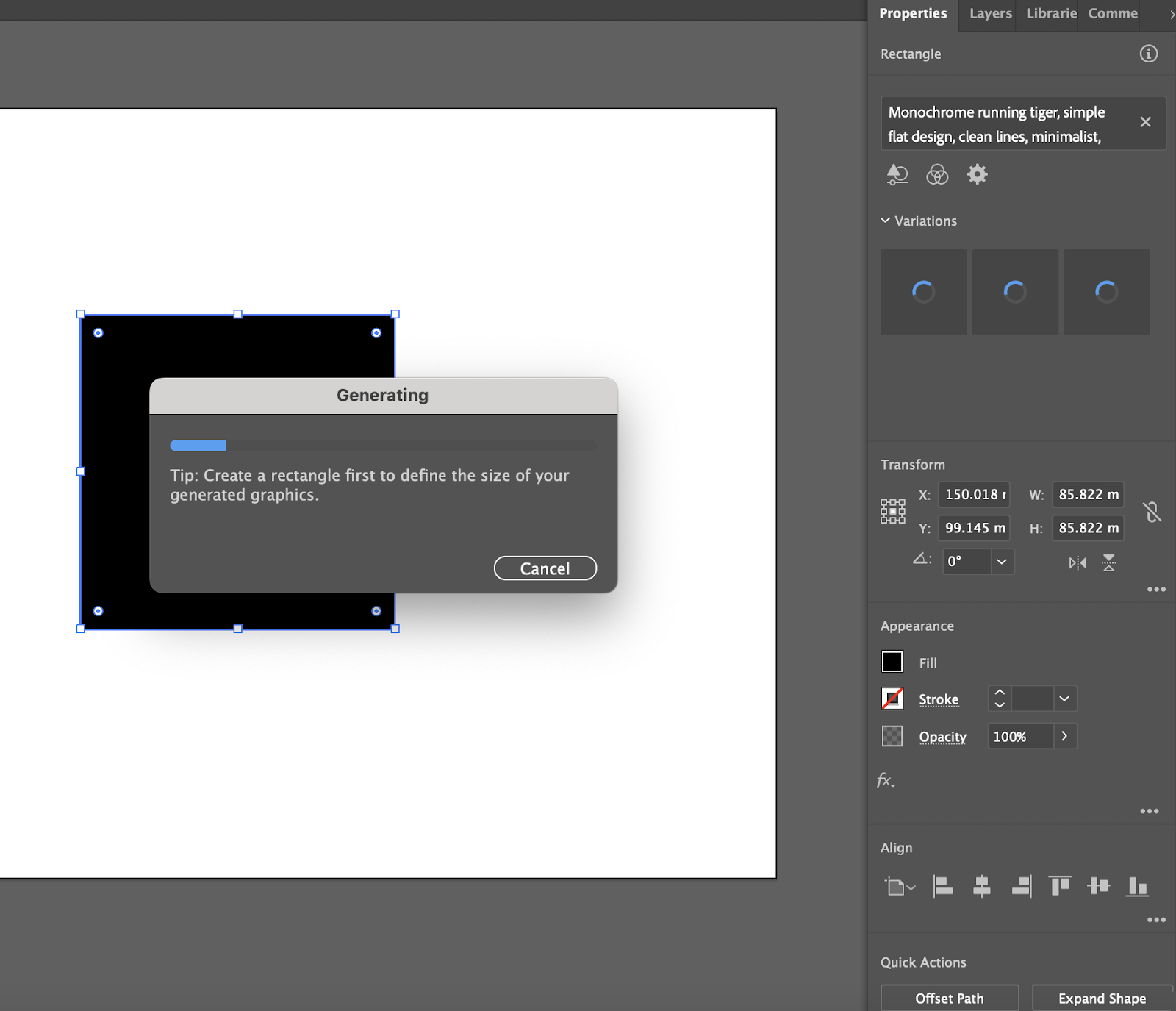1176x1011 pixels.
Task: Open more Appearance options
Action: [1150, 812]
